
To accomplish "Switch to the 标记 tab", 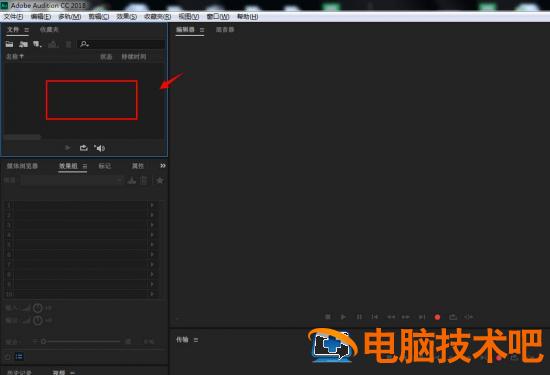I will click(105, 166).
